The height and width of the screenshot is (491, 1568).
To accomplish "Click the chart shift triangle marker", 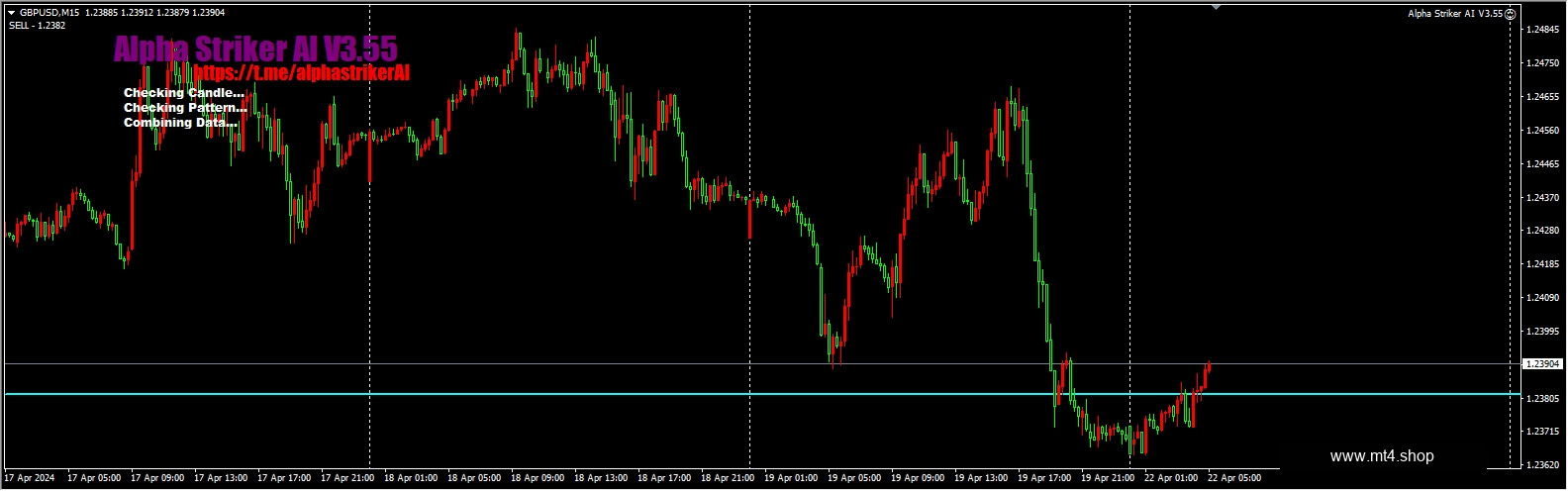I will click(x=1216, y=8).
